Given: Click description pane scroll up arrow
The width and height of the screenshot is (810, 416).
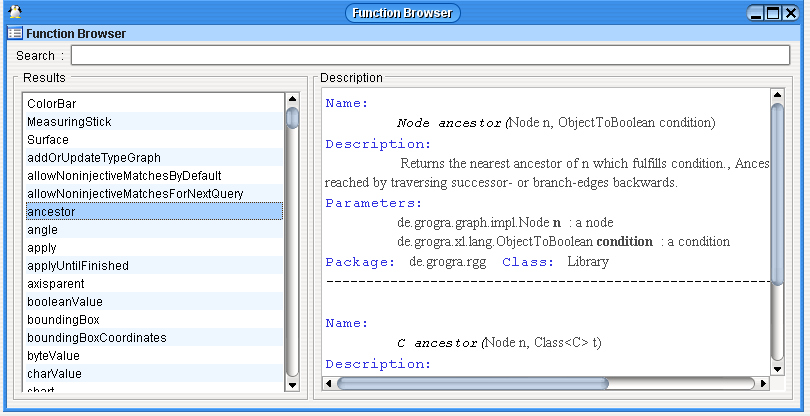Looking at the screenshot, I should pos(777,94).
